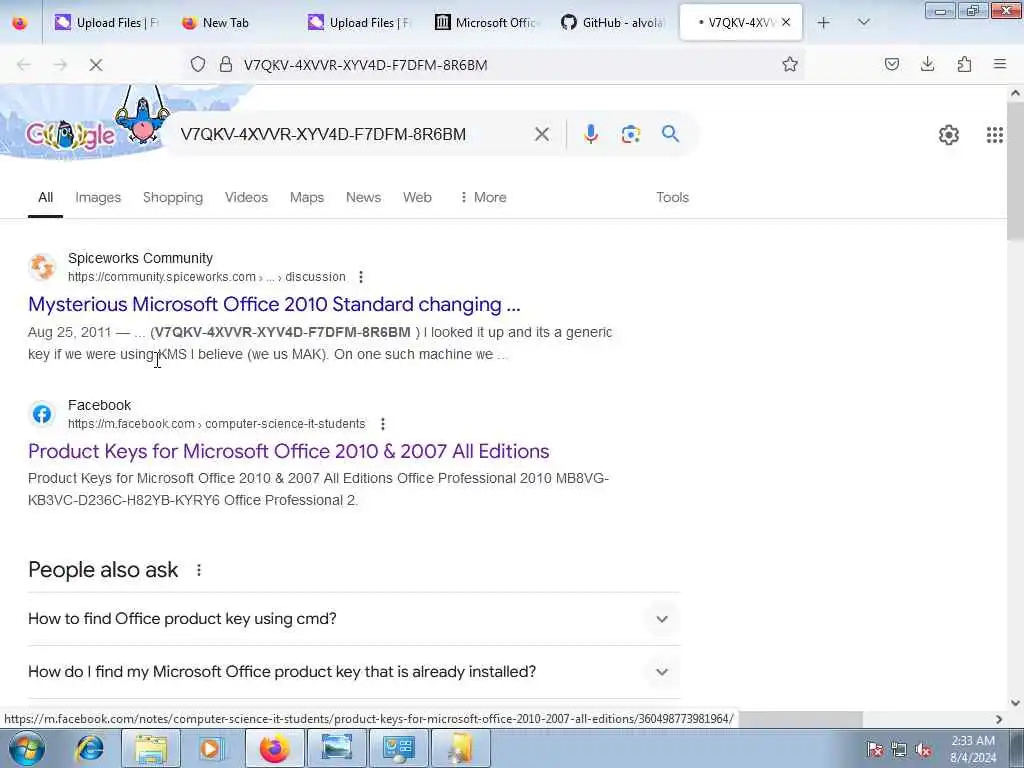
Task: Open the Action Center flag tray icon
Action: [x=874, y=750]
